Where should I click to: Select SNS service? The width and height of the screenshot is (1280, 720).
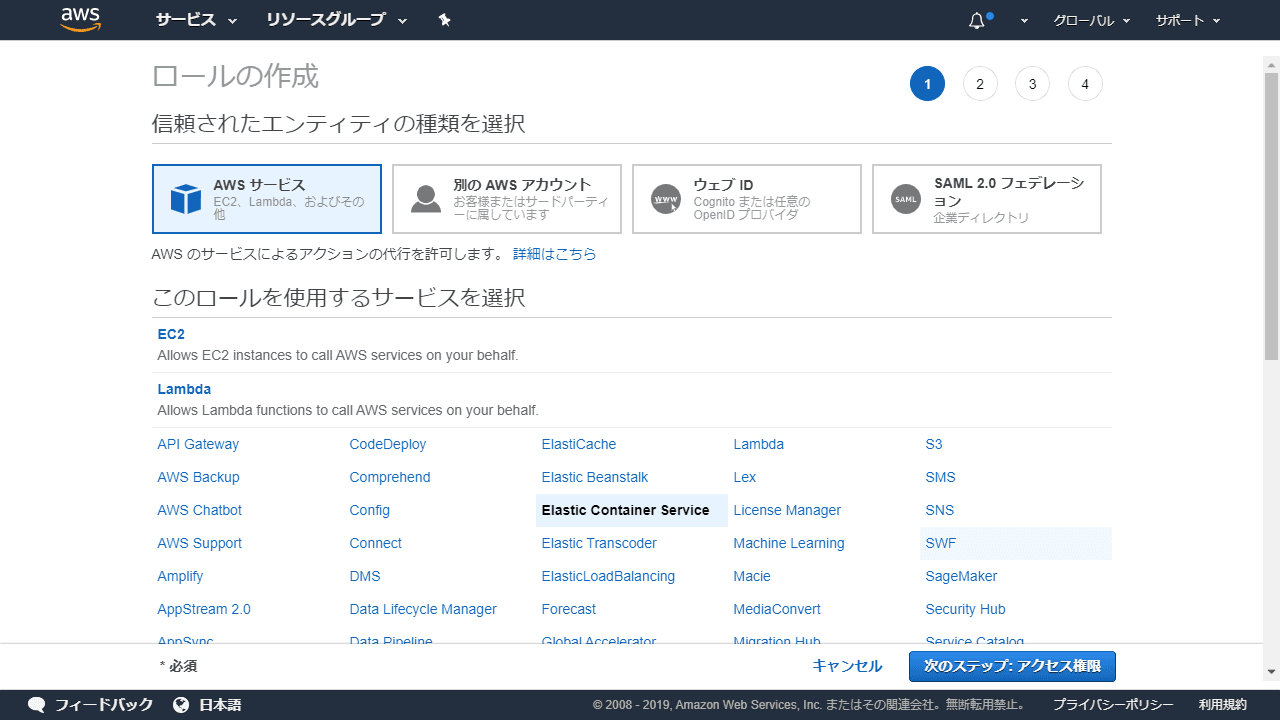[940, 510]
